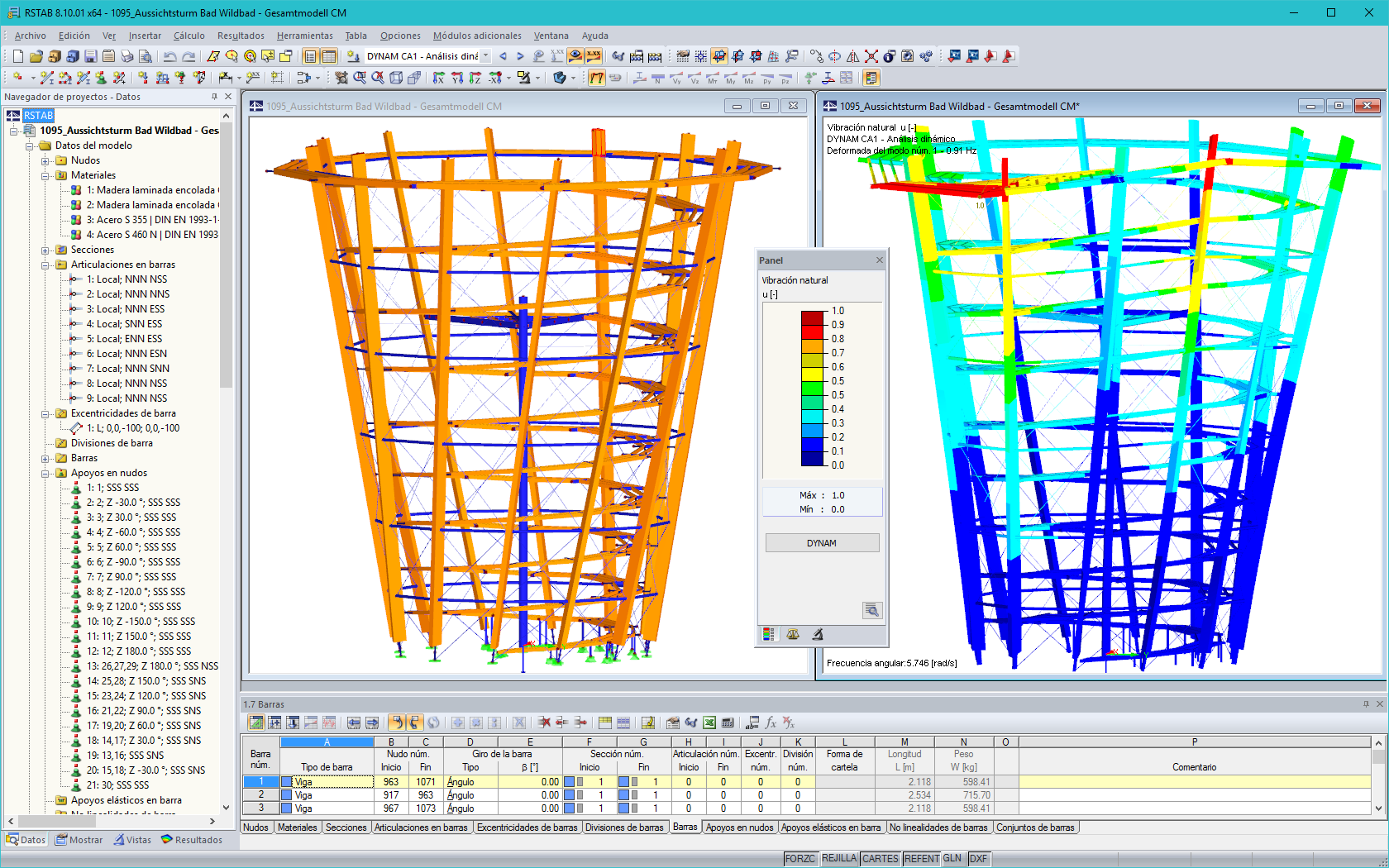
Task: Click the delete row icon in table toolbar
Action: click(x=545, y=723)
